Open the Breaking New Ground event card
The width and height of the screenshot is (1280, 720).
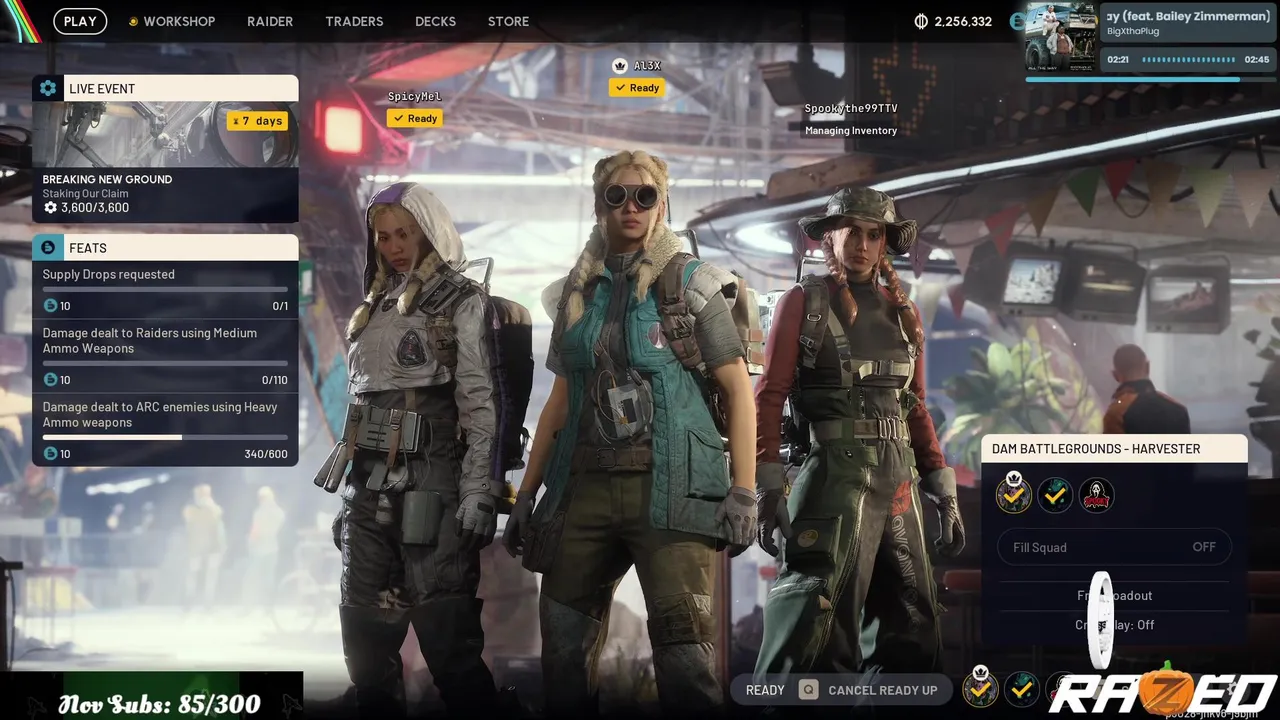point(165,162)
